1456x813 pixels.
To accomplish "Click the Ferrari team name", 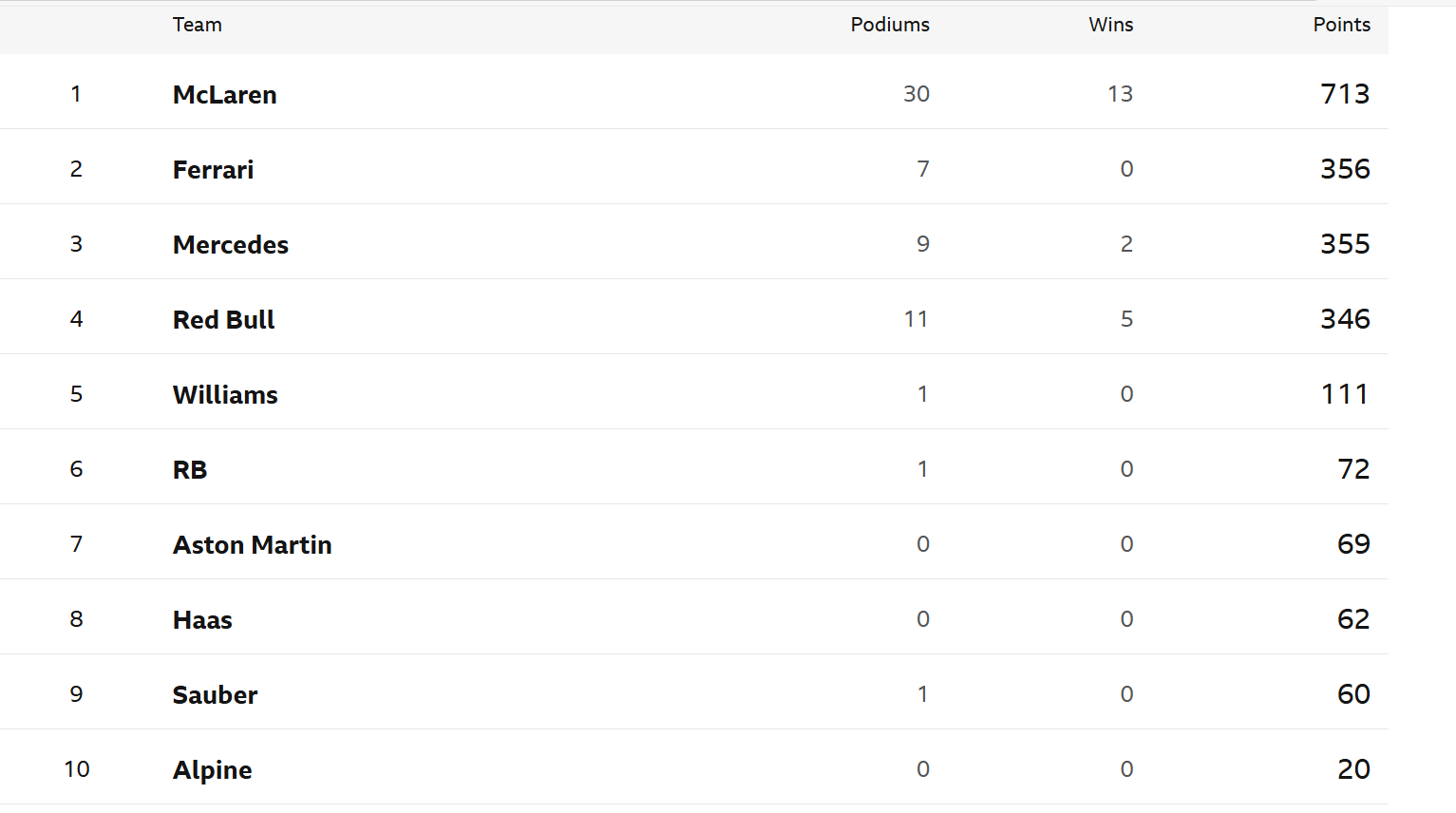I will tap(213, 170).
